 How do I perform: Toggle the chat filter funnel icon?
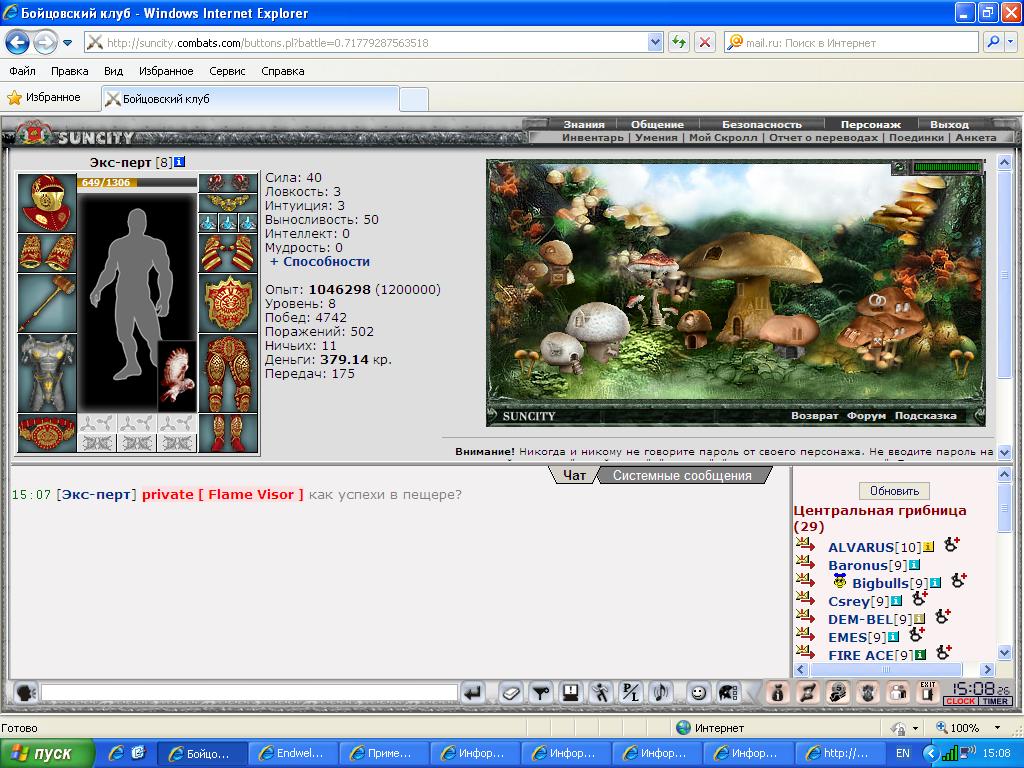[x=540, y=693]
